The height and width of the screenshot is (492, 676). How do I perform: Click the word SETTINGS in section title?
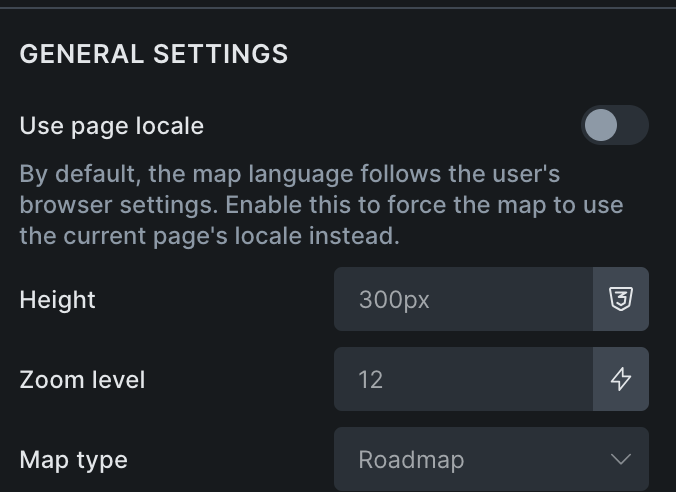coord(220,54)
